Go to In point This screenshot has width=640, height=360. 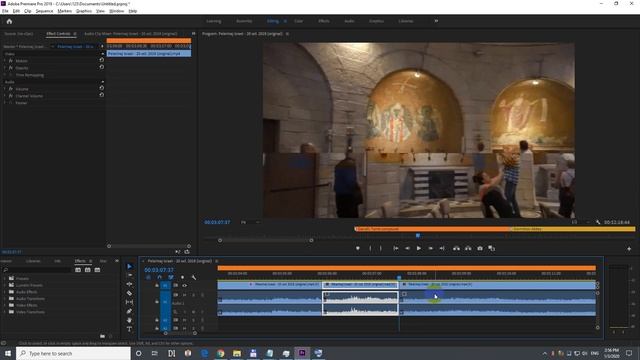coord(396,248)
